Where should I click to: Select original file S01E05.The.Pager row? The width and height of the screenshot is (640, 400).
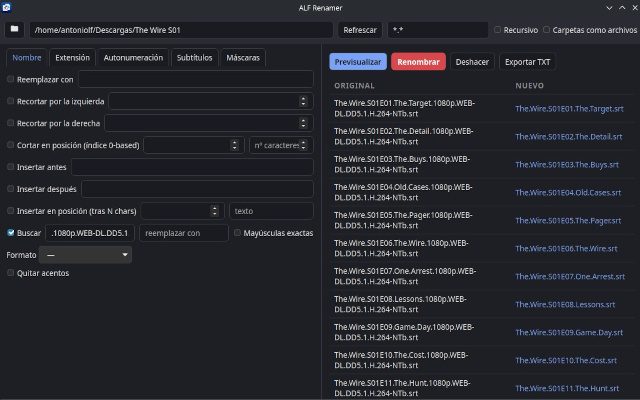(403, 220)
